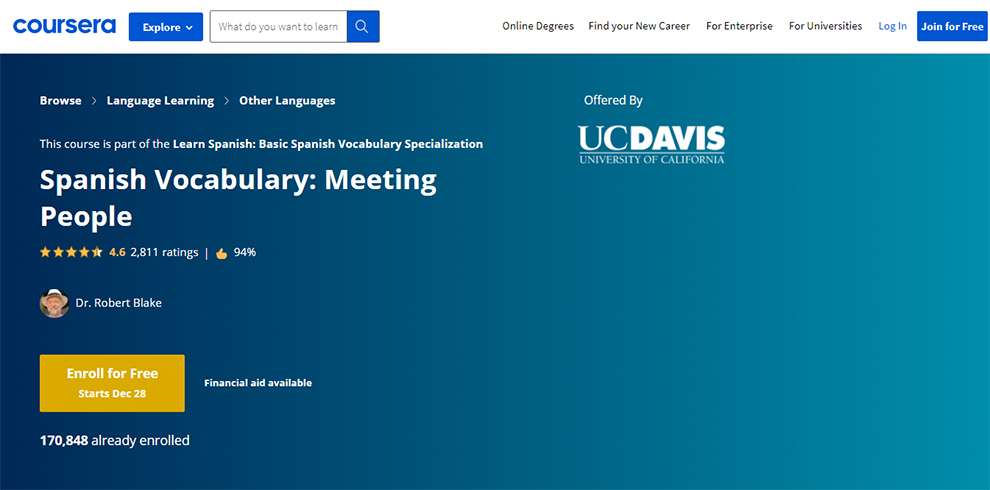The width and height of the screenshot is (990, 490).
Task: Click the 94% approval value
Action: 245,253
